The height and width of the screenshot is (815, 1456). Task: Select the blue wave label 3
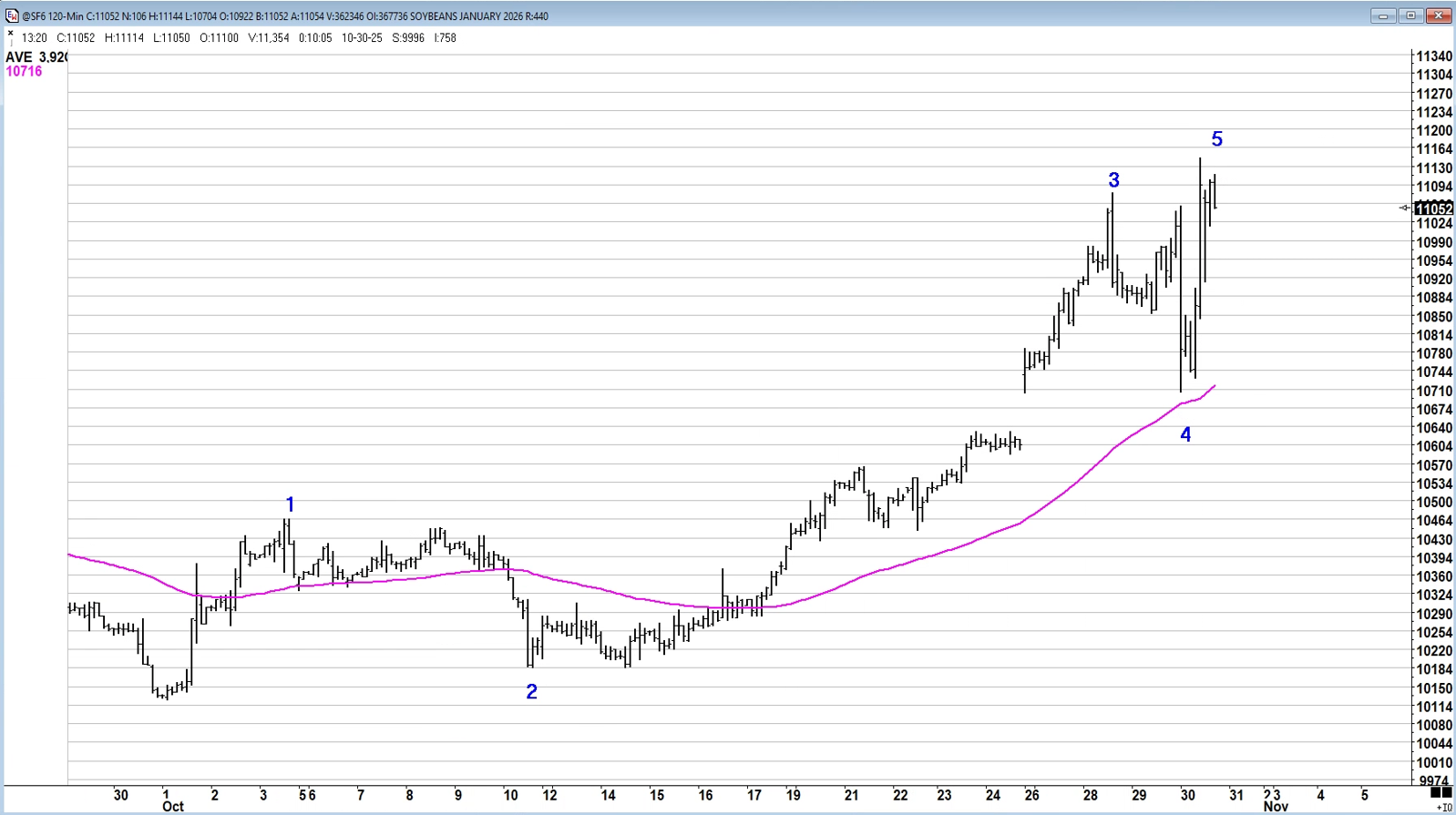coord(1113,180)
